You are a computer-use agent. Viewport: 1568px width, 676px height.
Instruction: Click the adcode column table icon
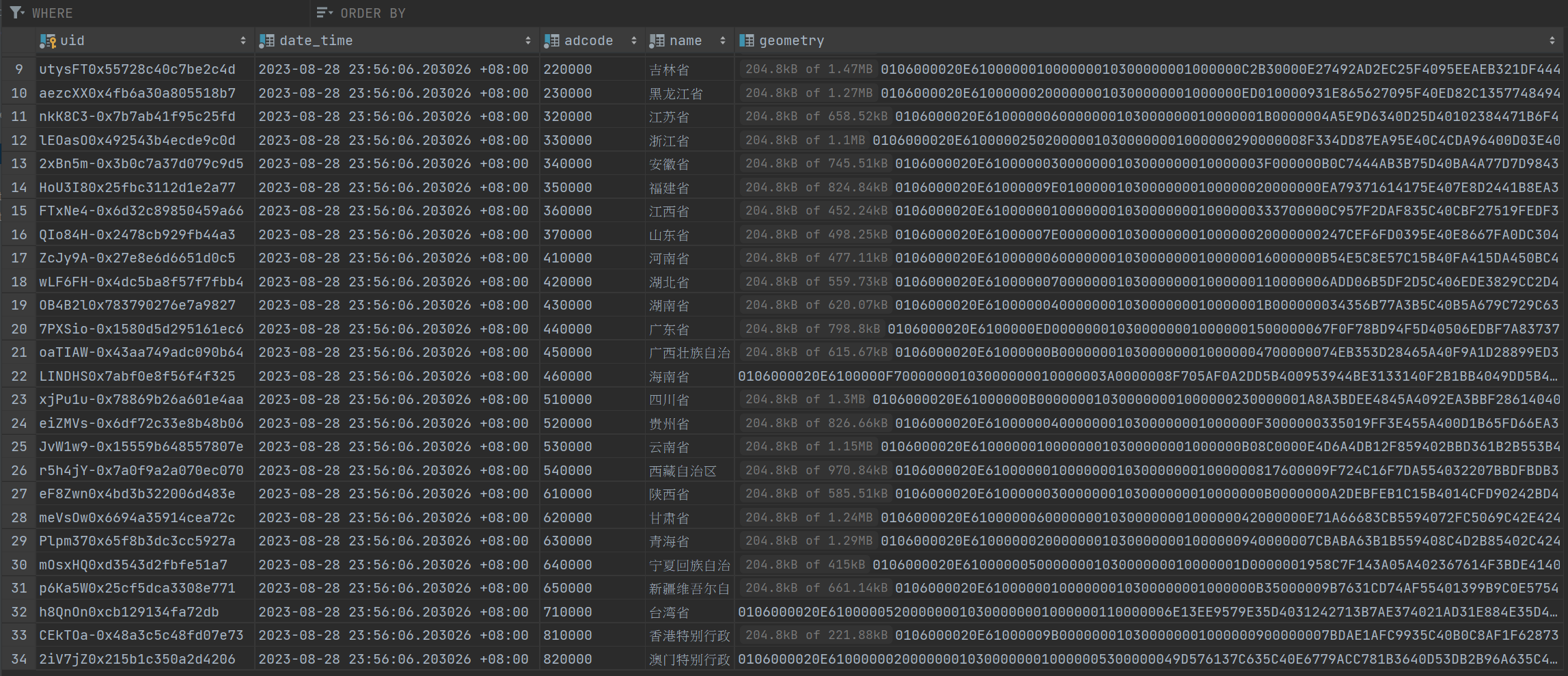point(551,41)
